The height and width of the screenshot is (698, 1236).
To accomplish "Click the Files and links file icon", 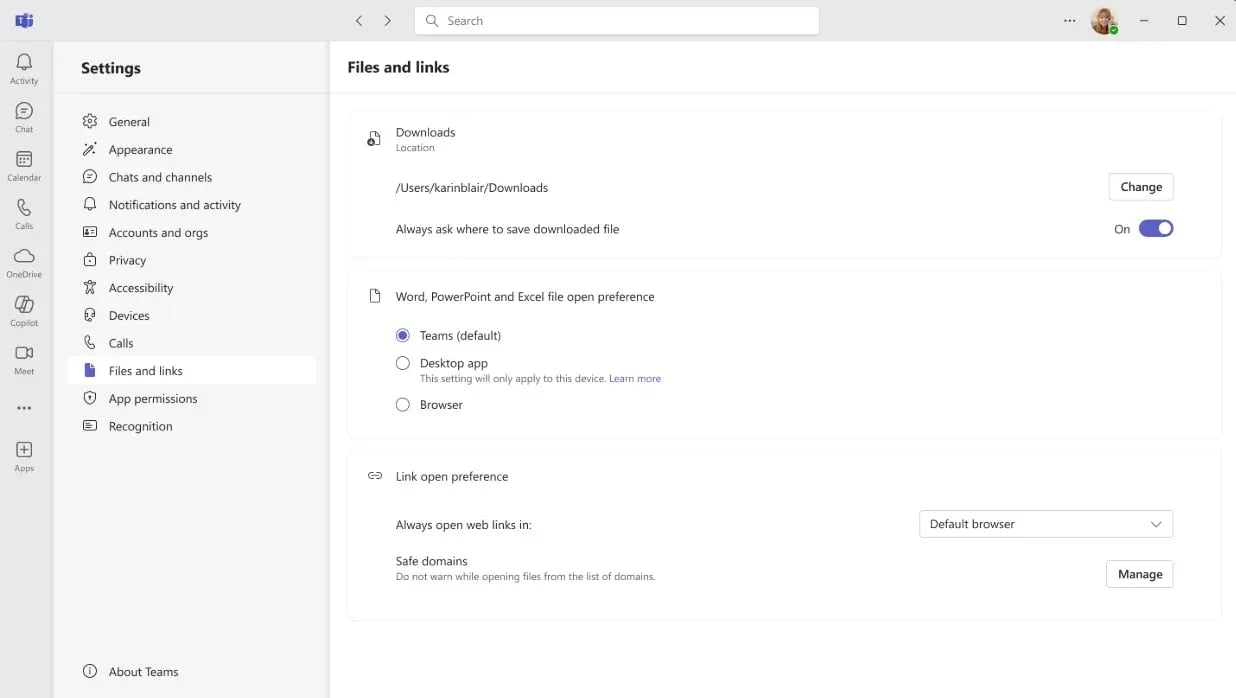I will (90, 371).
